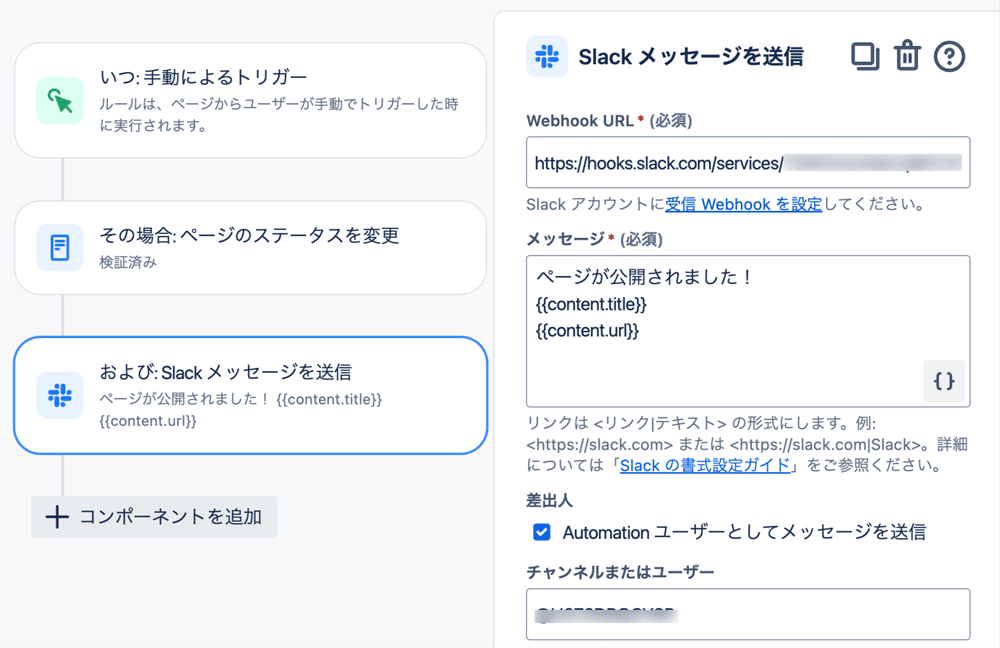The width and height of the screenshot is (1000, 648).
Task: Open help via the question mark icon
Action: tap(950, 56)
